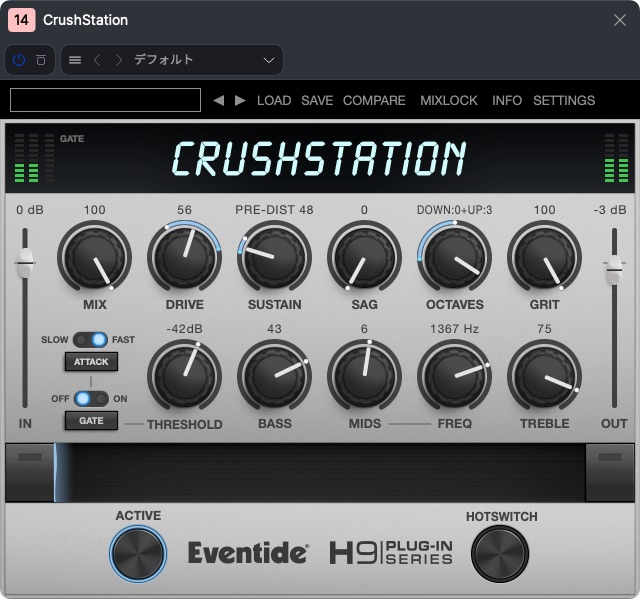The height and width of the screenshot is (599, 640).
Task: Click the IN level fader handle
Action: (x=26, y=262)
